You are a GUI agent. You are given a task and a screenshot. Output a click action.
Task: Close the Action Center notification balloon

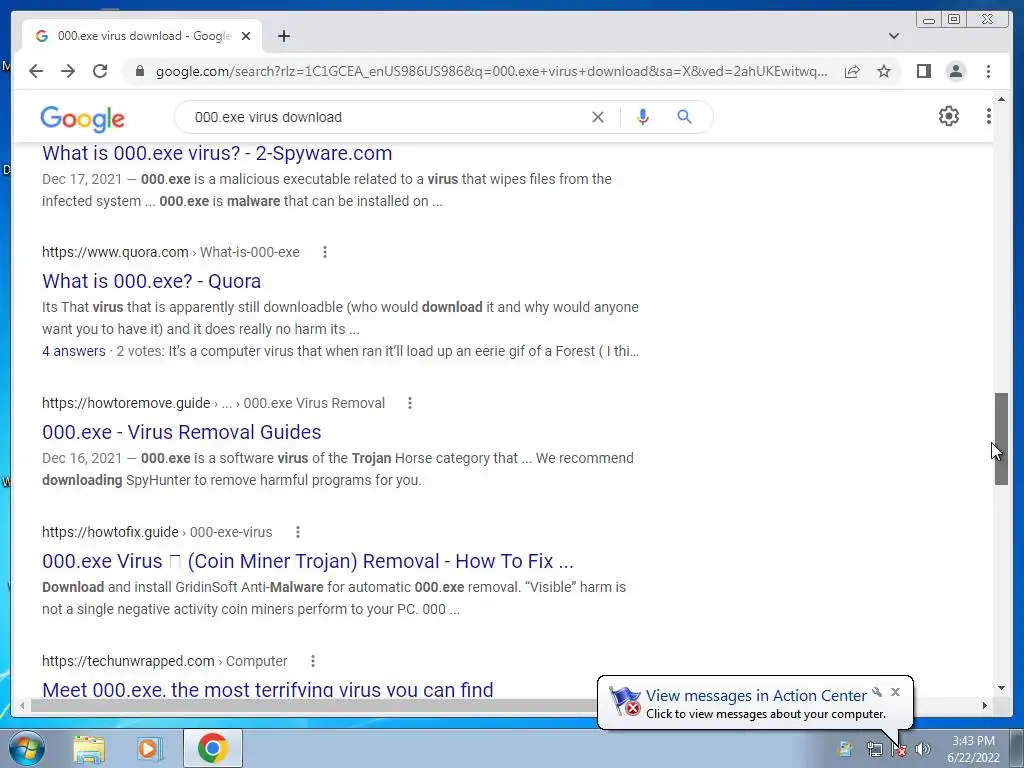(x=895, y=692)
